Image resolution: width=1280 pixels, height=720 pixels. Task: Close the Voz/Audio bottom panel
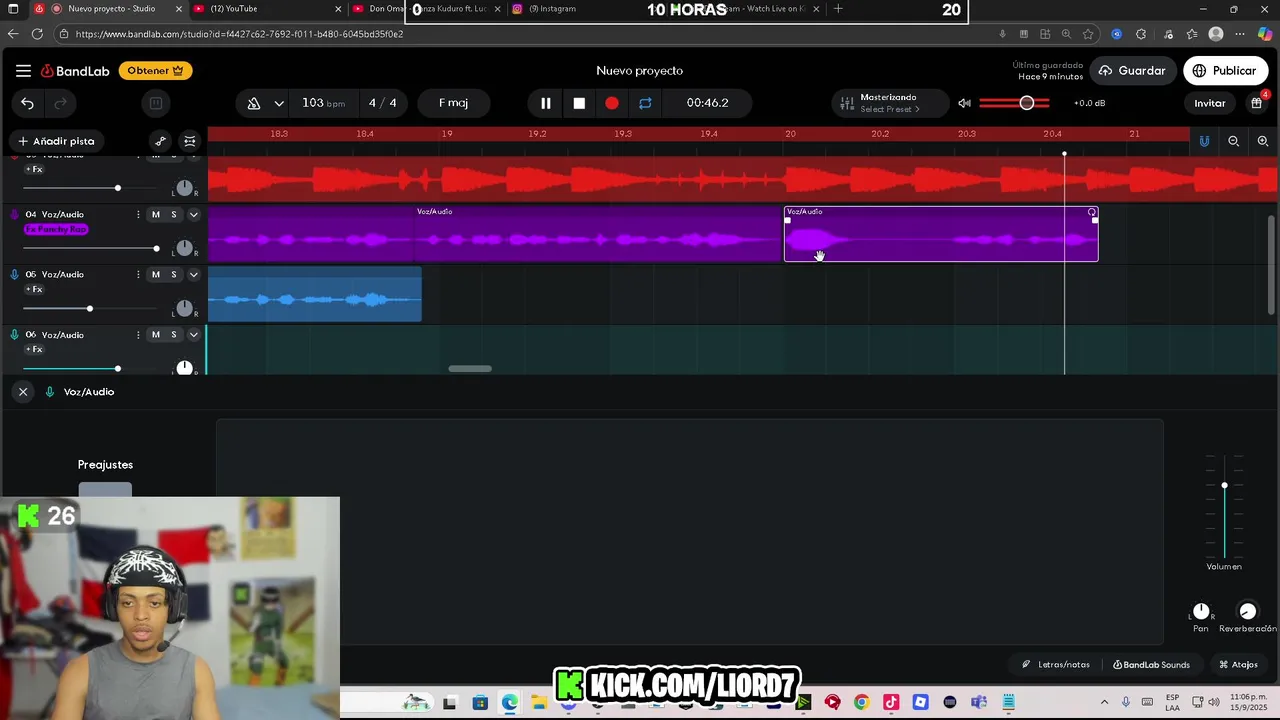coord(23,392)
